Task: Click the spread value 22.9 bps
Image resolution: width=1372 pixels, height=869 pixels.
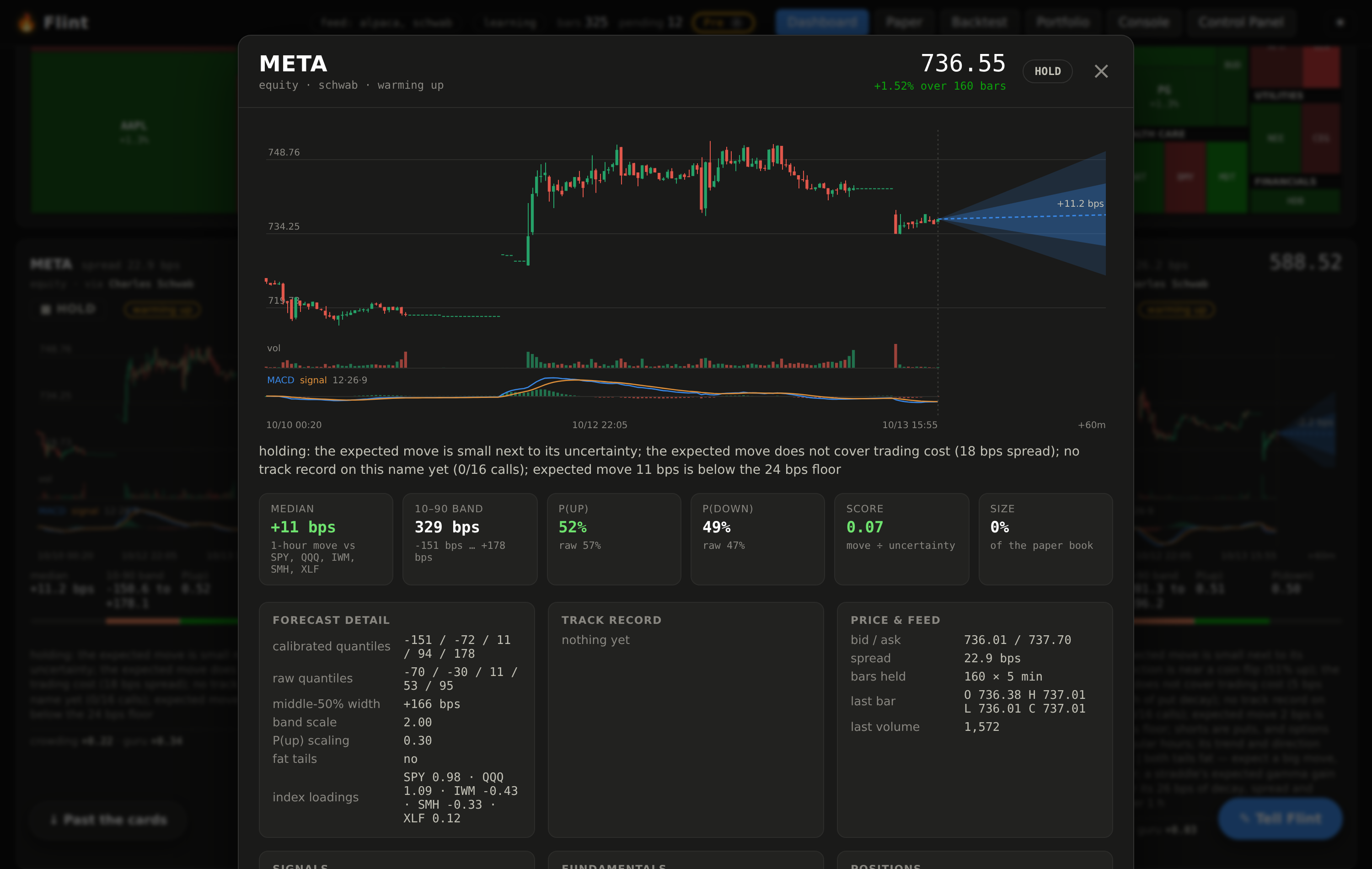Action: point(992,658)
